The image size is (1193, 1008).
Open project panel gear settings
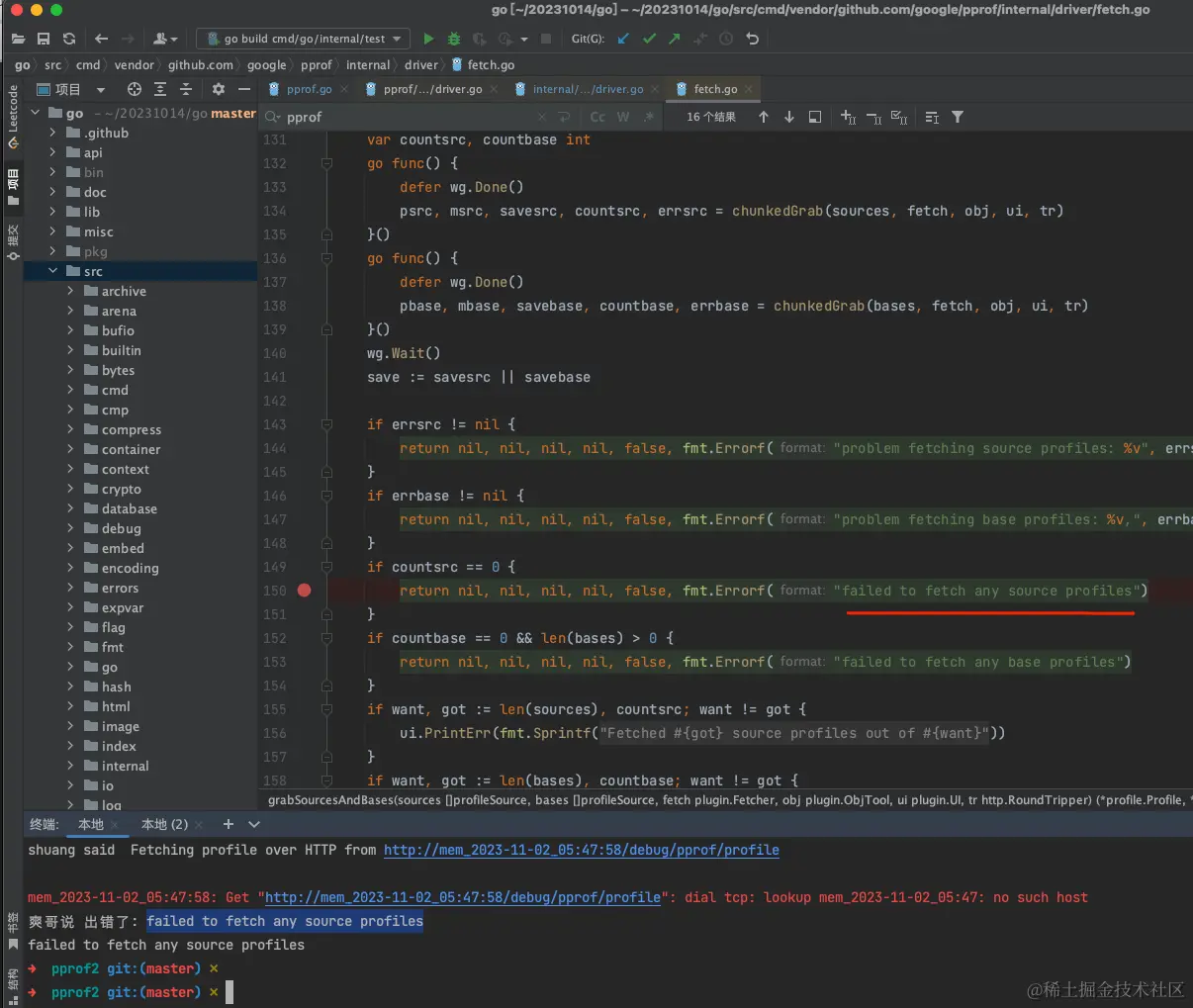coord(219,89)
